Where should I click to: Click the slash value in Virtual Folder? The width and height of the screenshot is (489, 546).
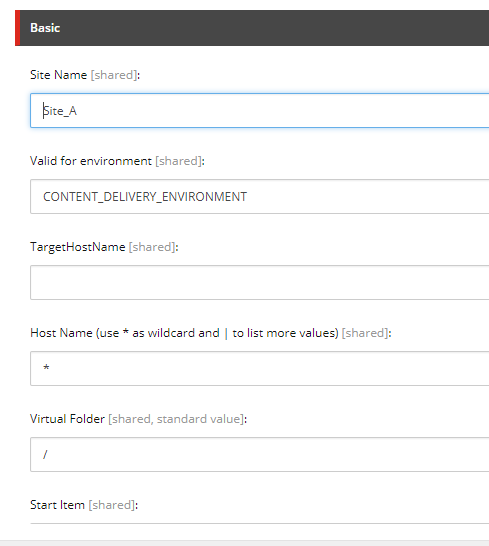(x=45, y=454)
